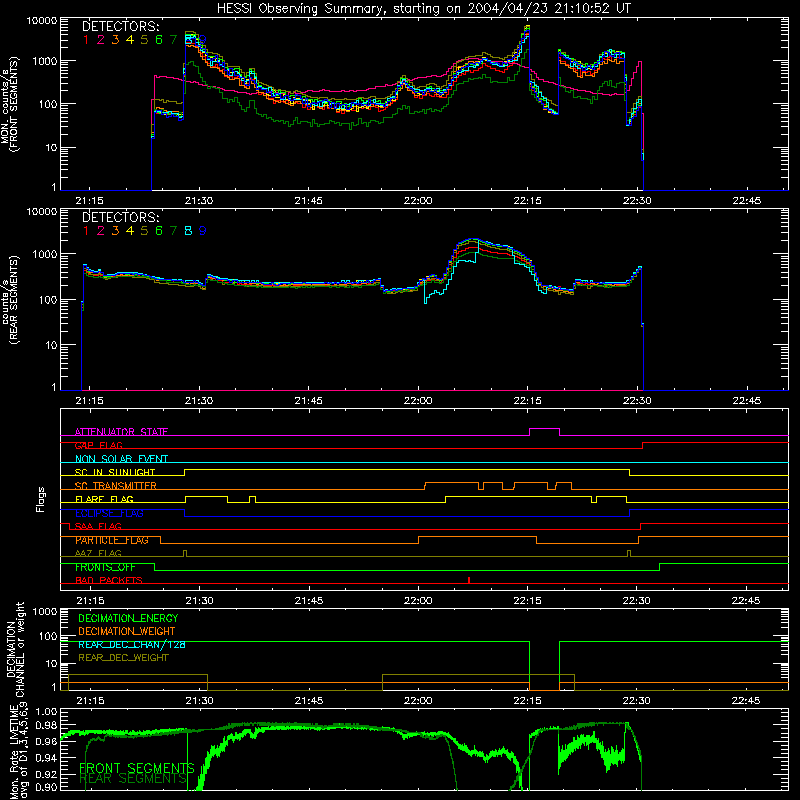Click the 22:45 tick label under the Flags plot
Image resolution: width=800 pixels, height=800 pixels.
(746, 601)
